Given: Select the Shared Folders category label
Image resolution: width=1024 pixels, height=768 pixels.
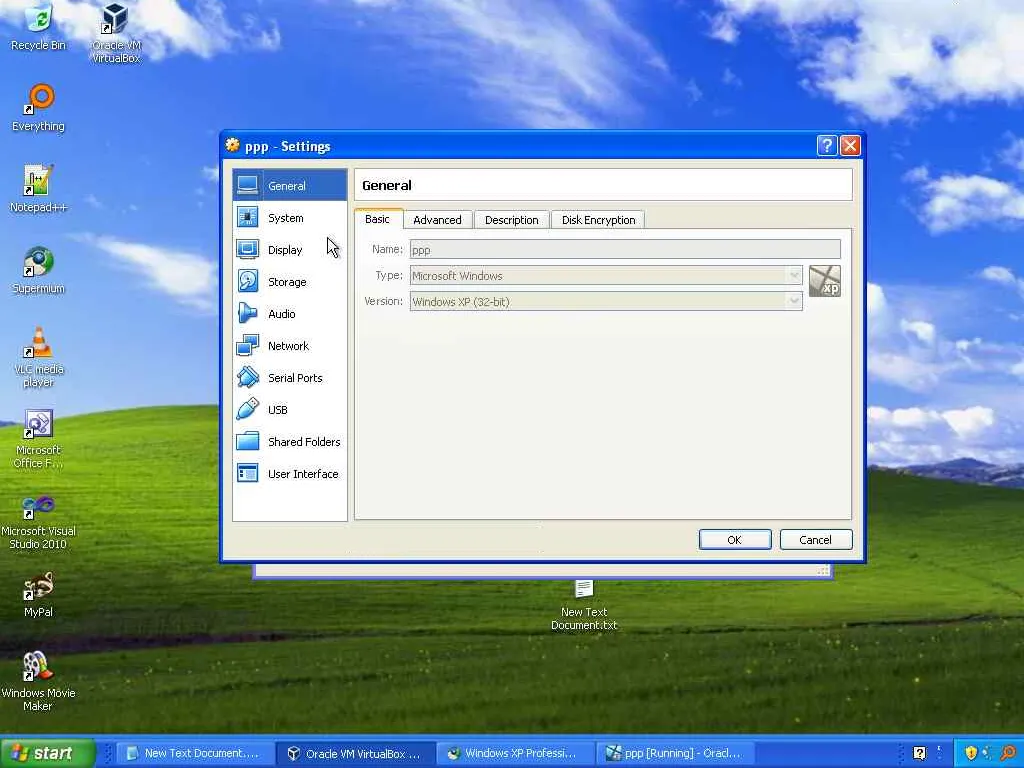Looking at the screenshot, I should (x=304, y=441).
